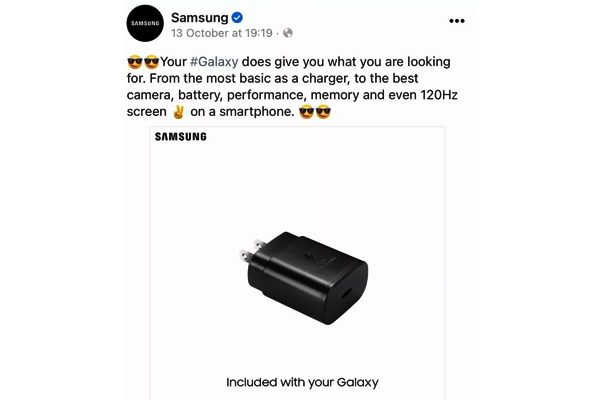
Task: Click the 13 October at 19:19 timestamp
Action: 222,33
